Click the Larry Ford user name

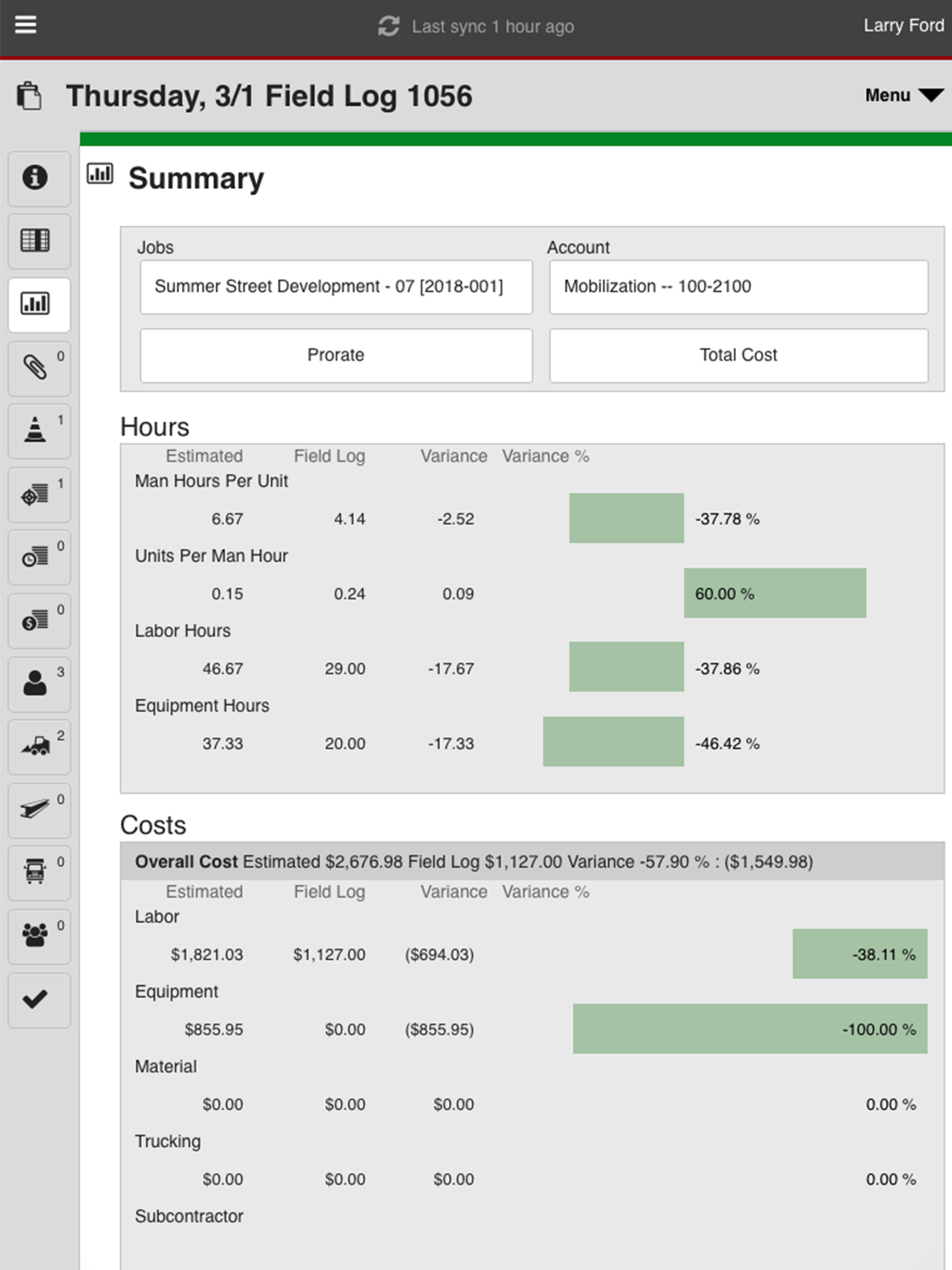904,26
